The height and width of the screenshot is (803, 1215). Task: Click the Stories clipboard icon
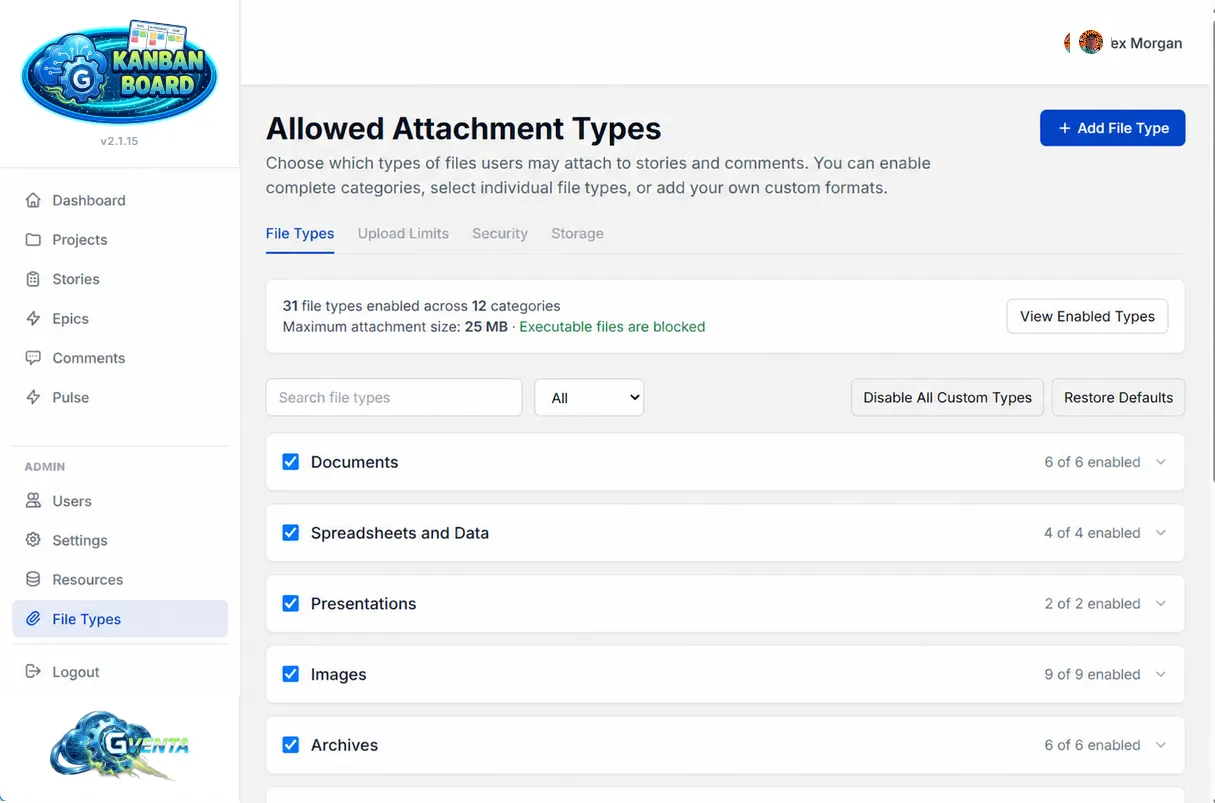point(33,279)
